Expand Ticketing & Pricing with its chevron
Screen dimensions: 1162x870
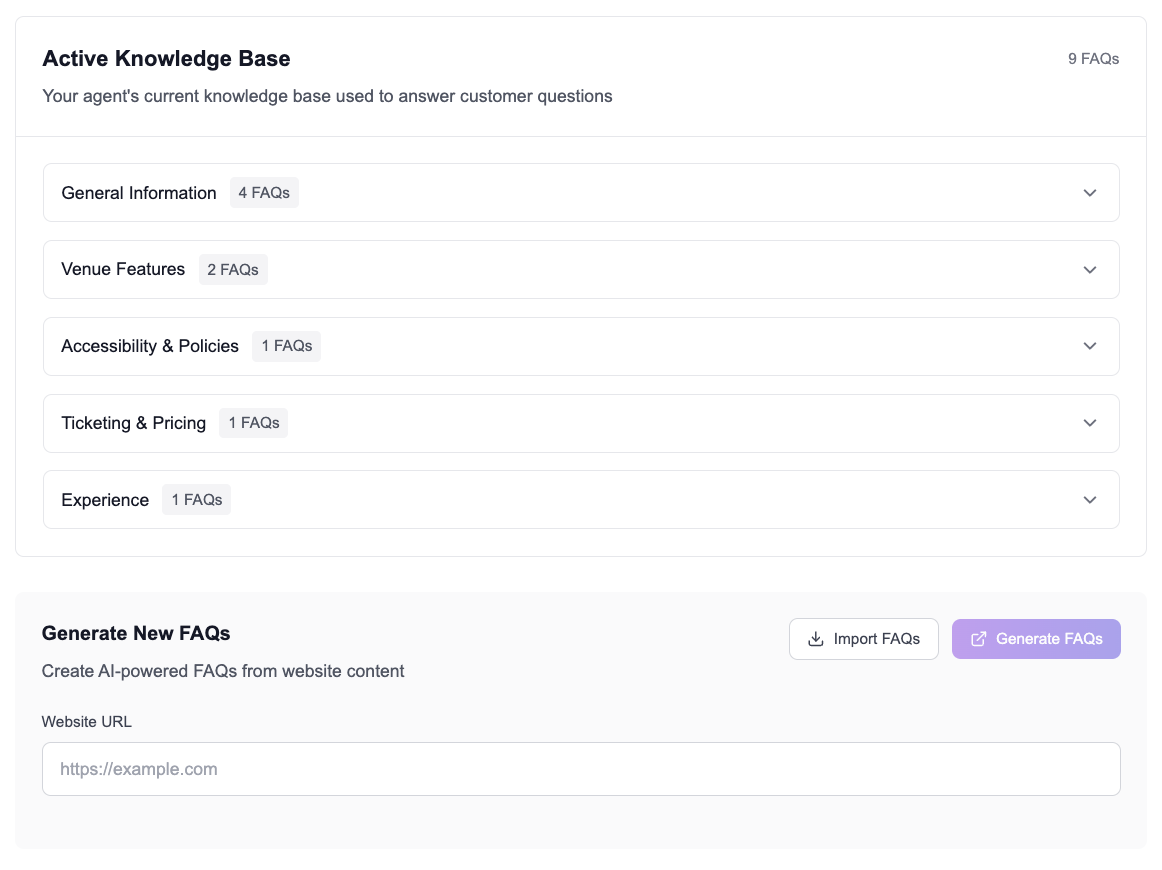1090,423
